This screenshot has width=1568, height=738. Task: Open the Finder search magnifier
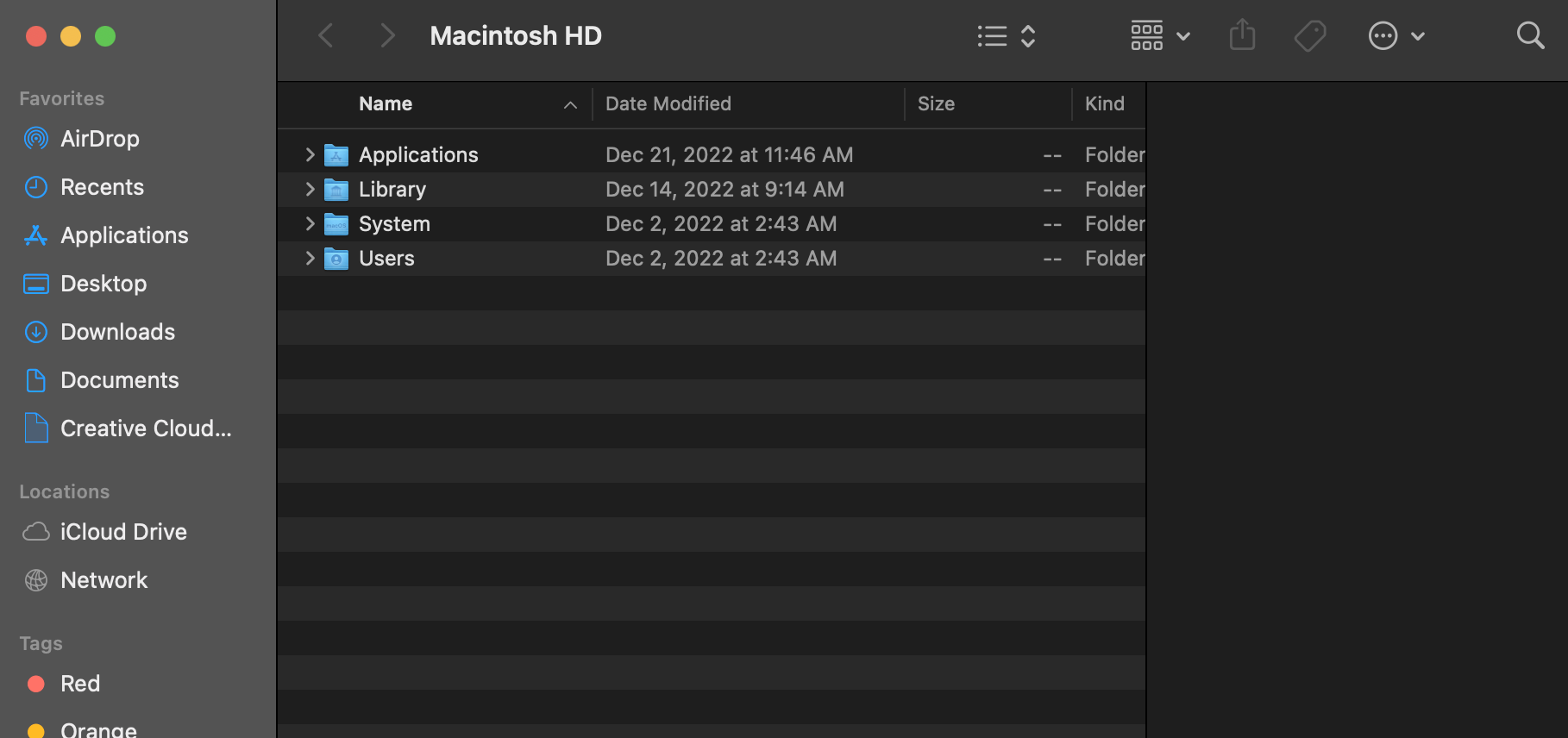[1530, 35]
